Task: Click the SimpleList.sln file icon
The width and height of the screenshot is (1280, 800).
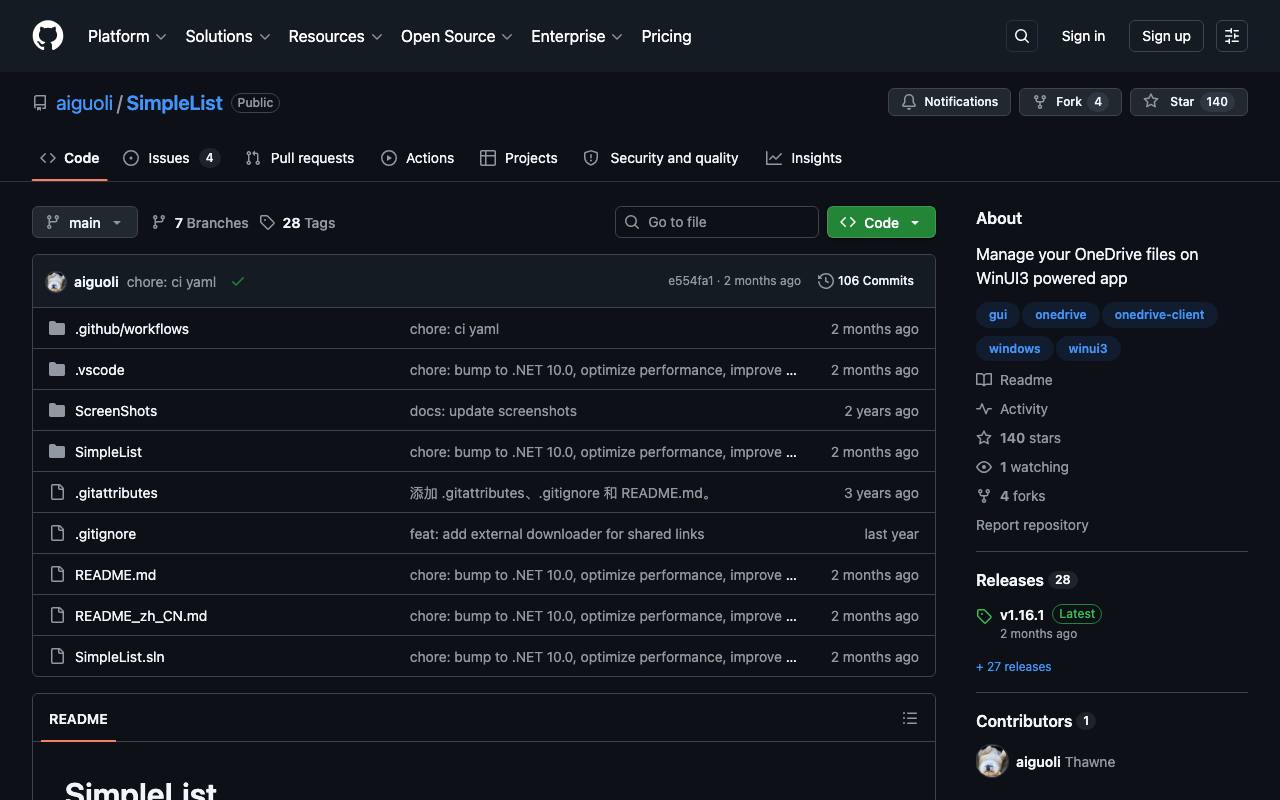Action: 57,656
